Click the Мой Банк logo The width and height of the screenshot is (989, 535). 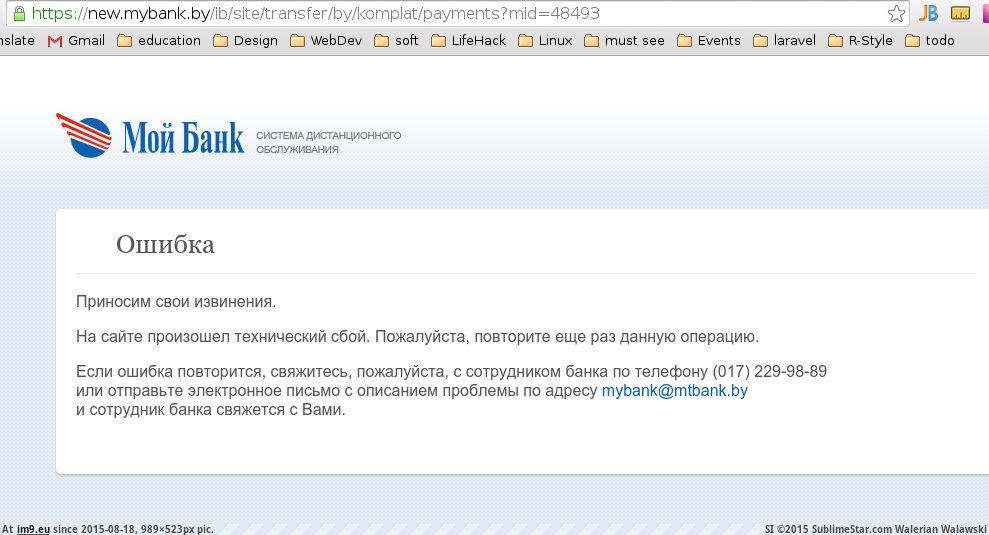[x=150, y=137]
